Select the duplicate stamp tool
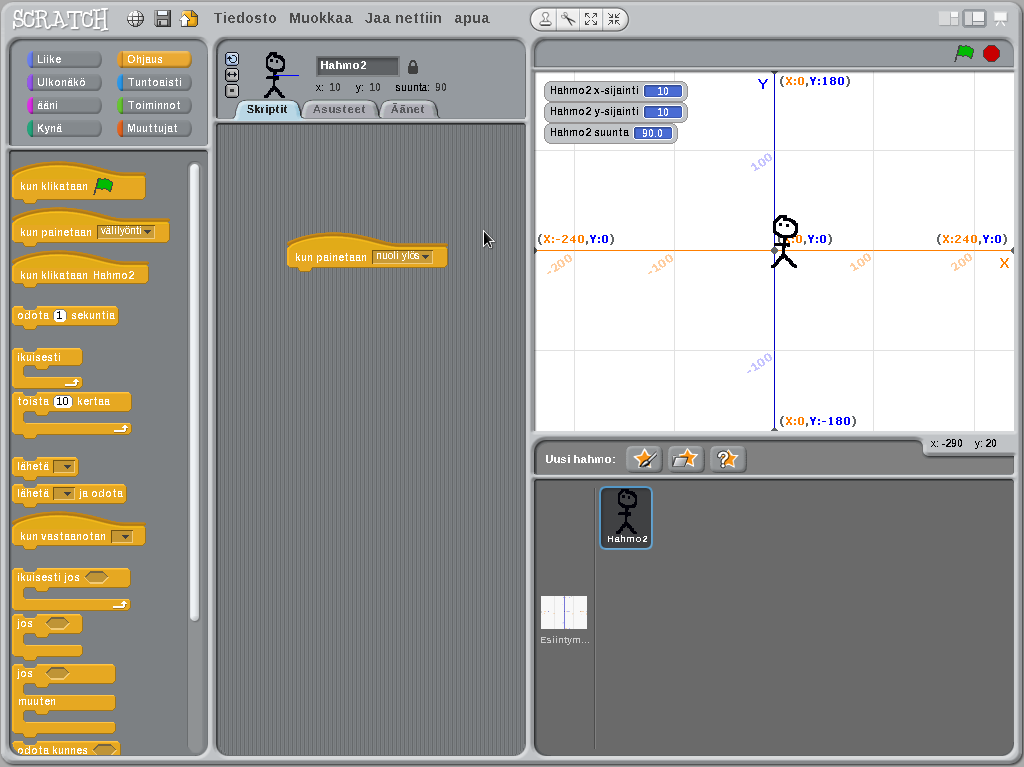This screenshot has height=767, width=1024. 545,20
